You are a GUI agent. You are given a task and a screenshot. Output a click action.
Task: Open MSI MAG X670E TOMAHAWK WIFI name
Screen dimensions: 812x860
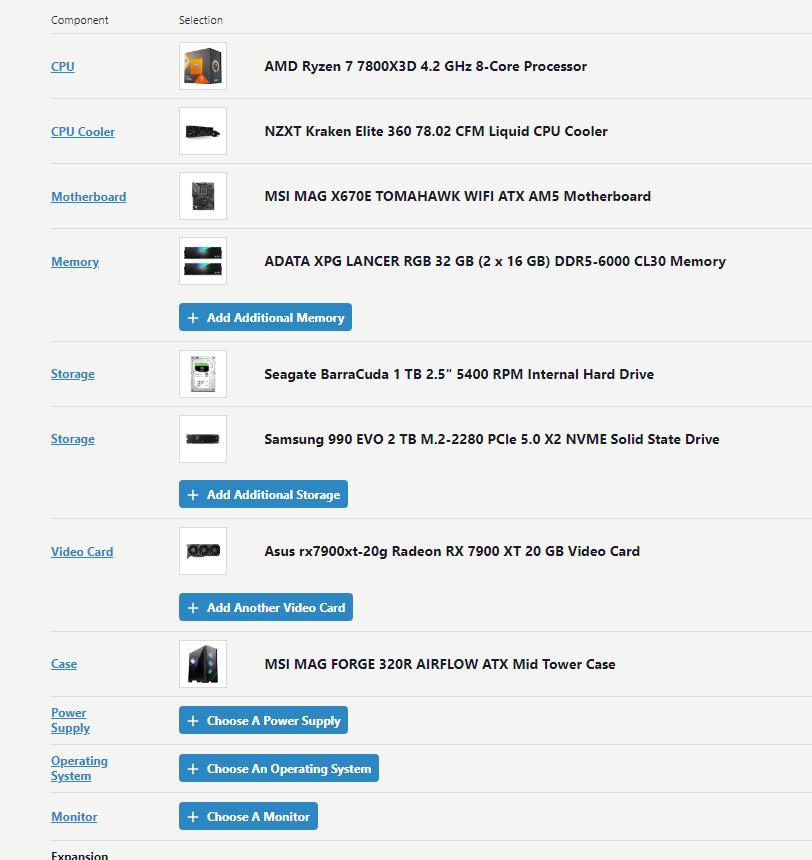pyautogui.click(x=458, y=196)
